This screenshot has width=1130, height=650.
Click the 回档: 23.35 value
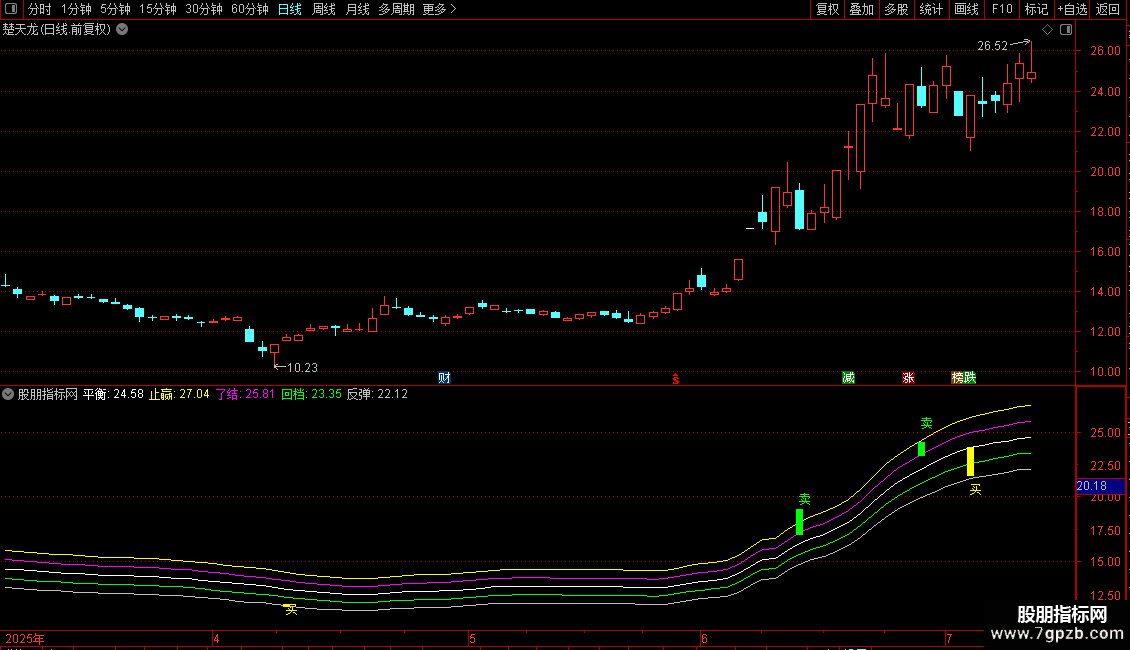[311, 394]
